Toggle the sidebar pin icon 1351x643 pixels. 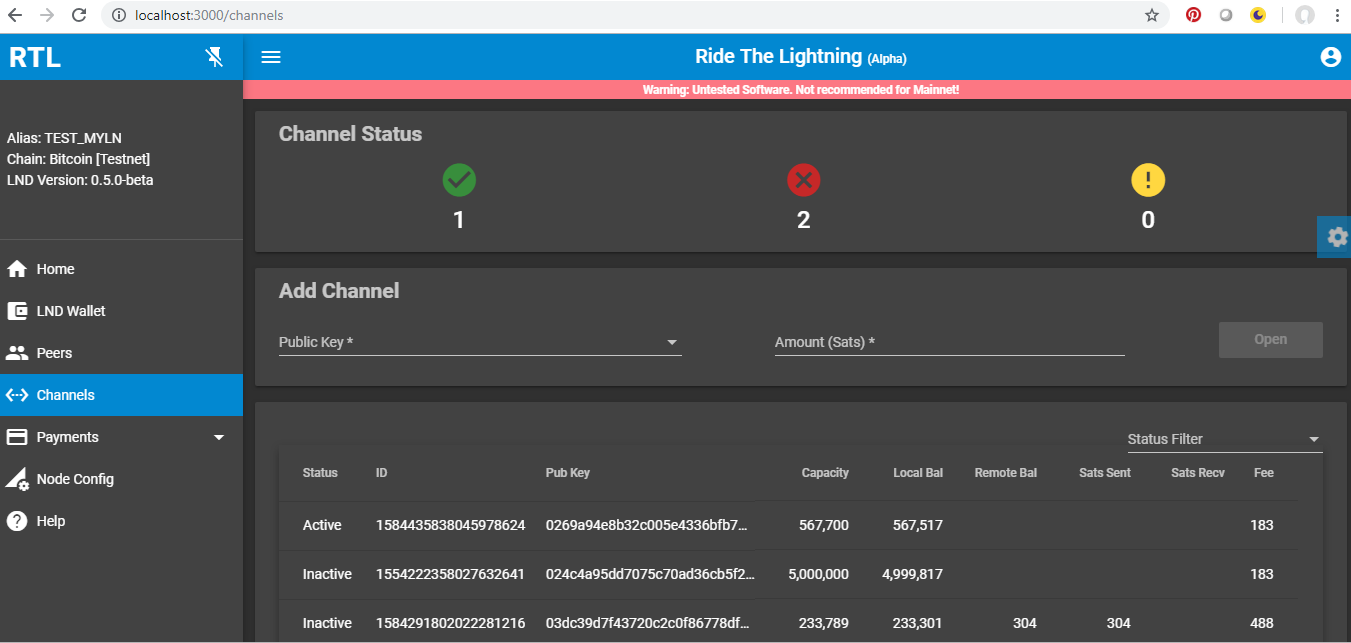coord(214,57)
